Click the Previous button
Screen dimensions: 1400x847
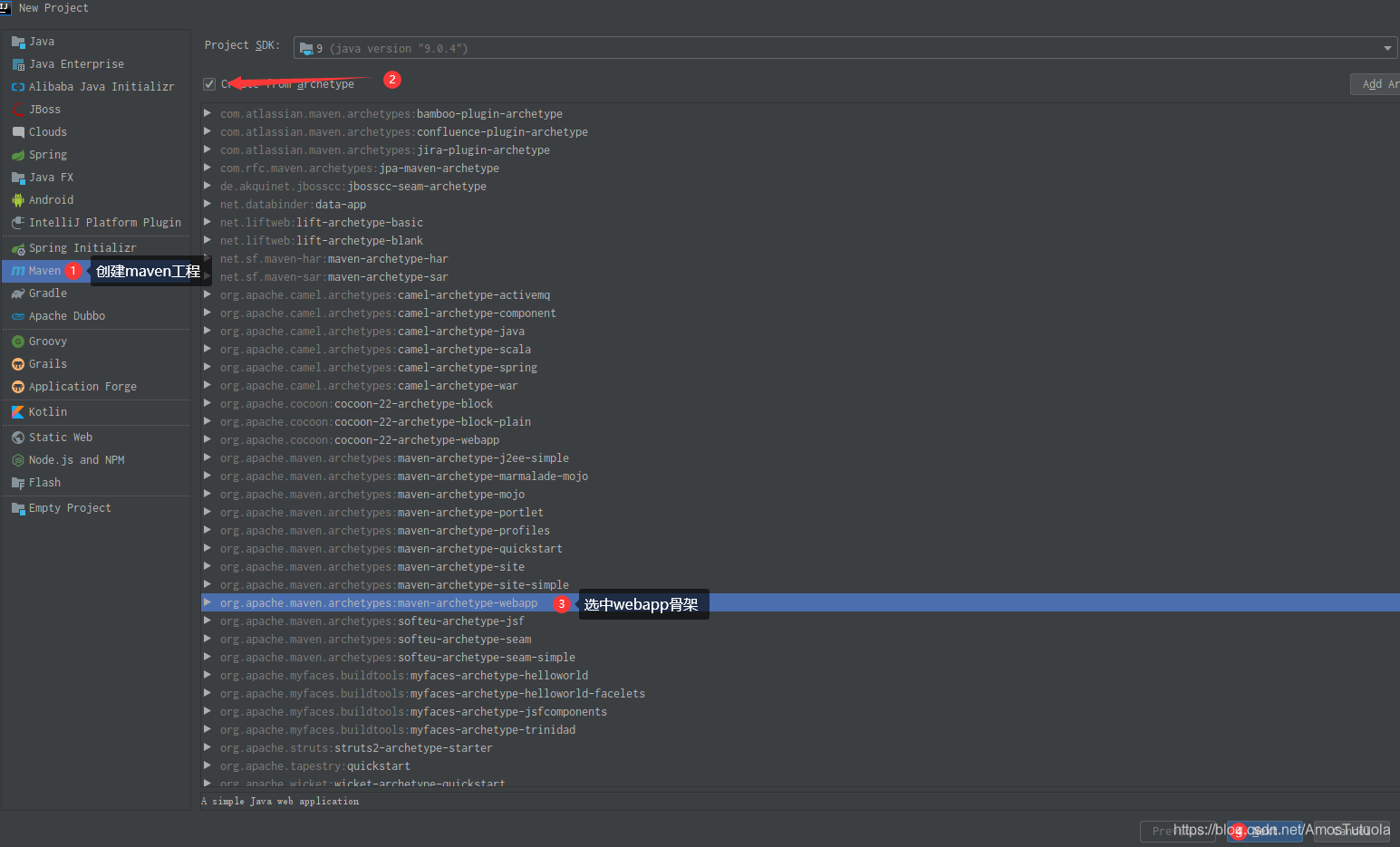(x=1177, y=831)
